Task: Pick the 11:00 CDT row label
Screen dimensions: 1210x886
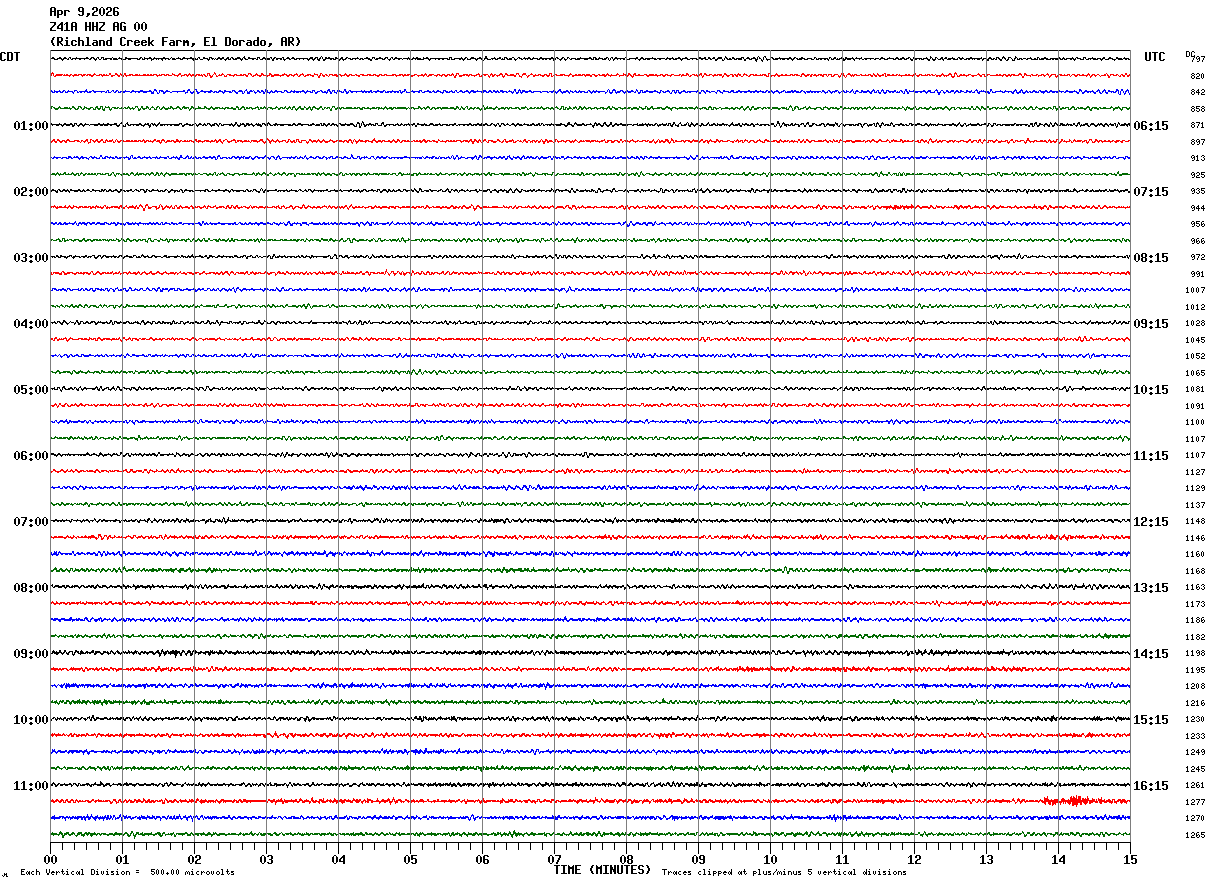Action: 30,786
